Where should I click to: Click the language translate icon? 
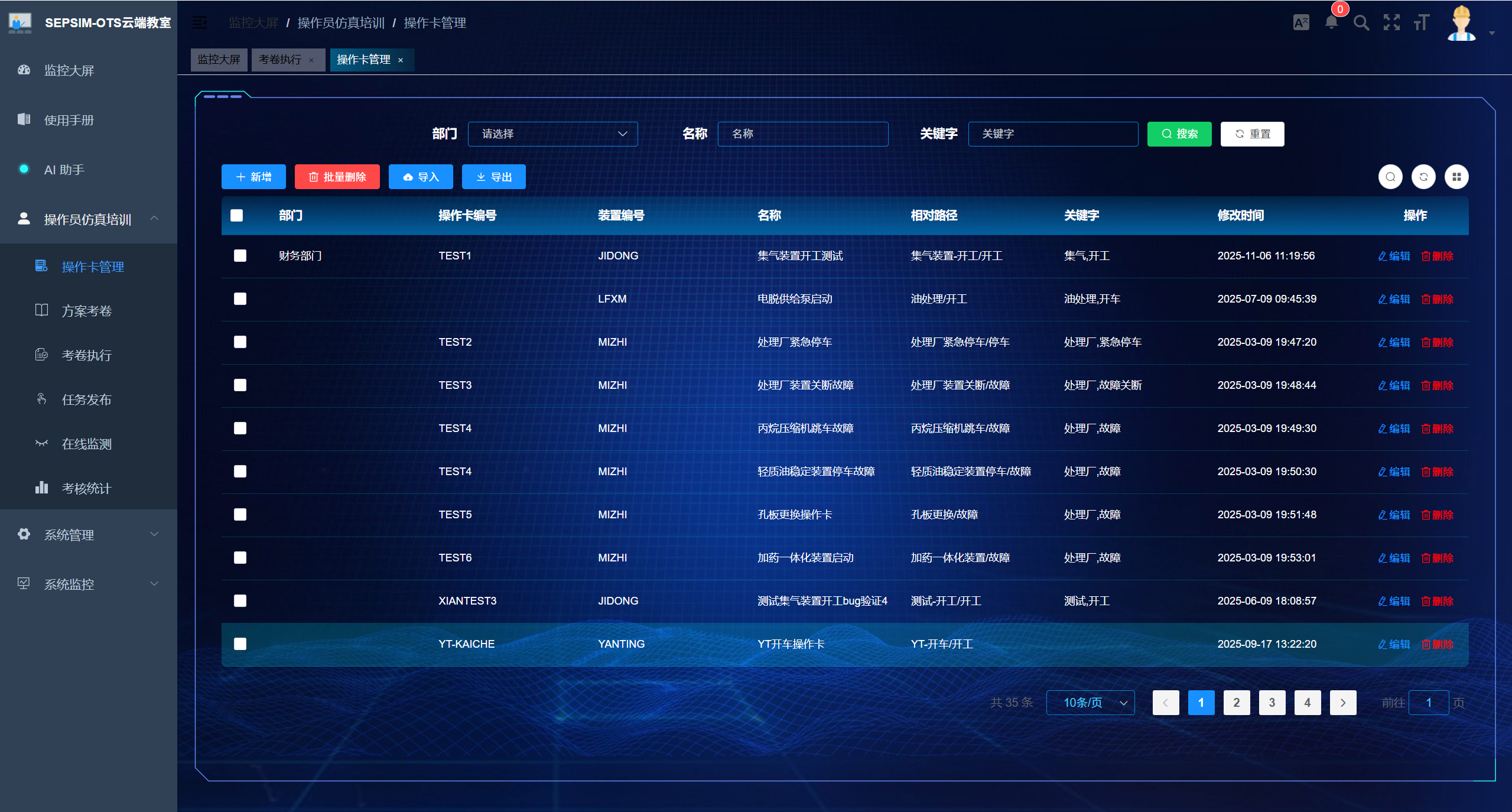(x=1301, y=22)
